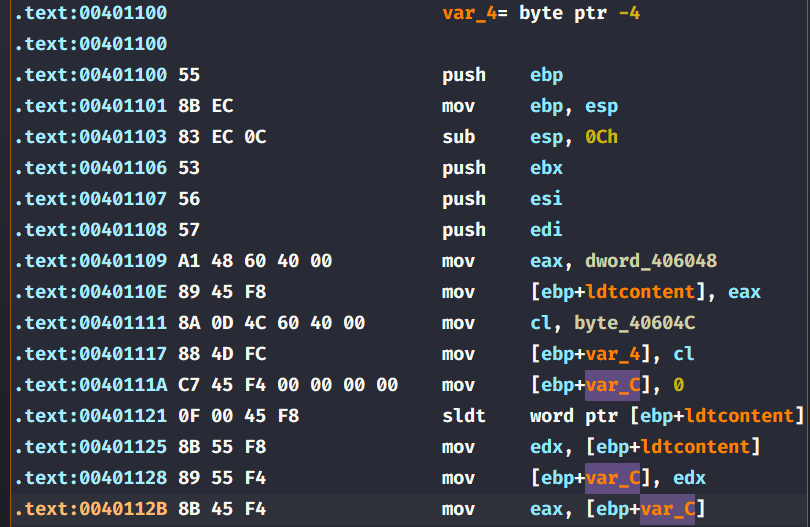Image resolution: width=810 pixels, height=527 pixels.
Task: Select the push ebp mnemonic
Action: (463, 75)
